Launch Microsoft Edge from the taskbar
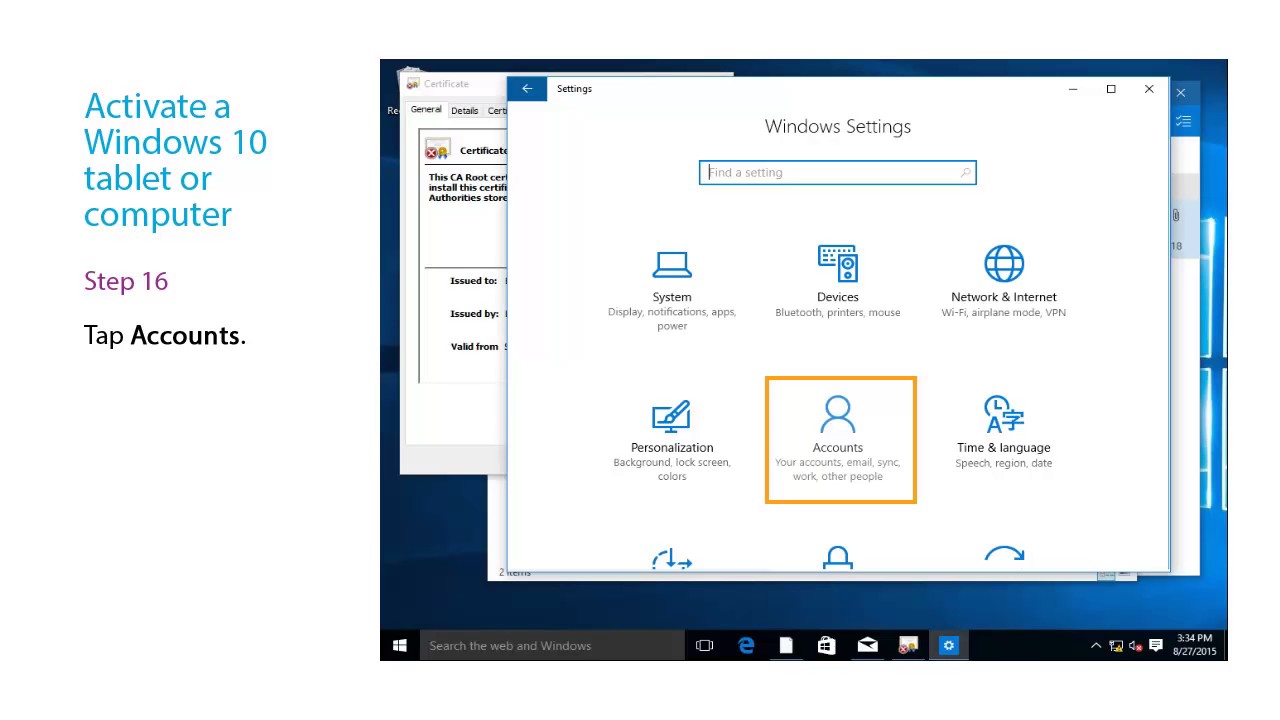The image size is (1280, 720). [x=746, y=646]
